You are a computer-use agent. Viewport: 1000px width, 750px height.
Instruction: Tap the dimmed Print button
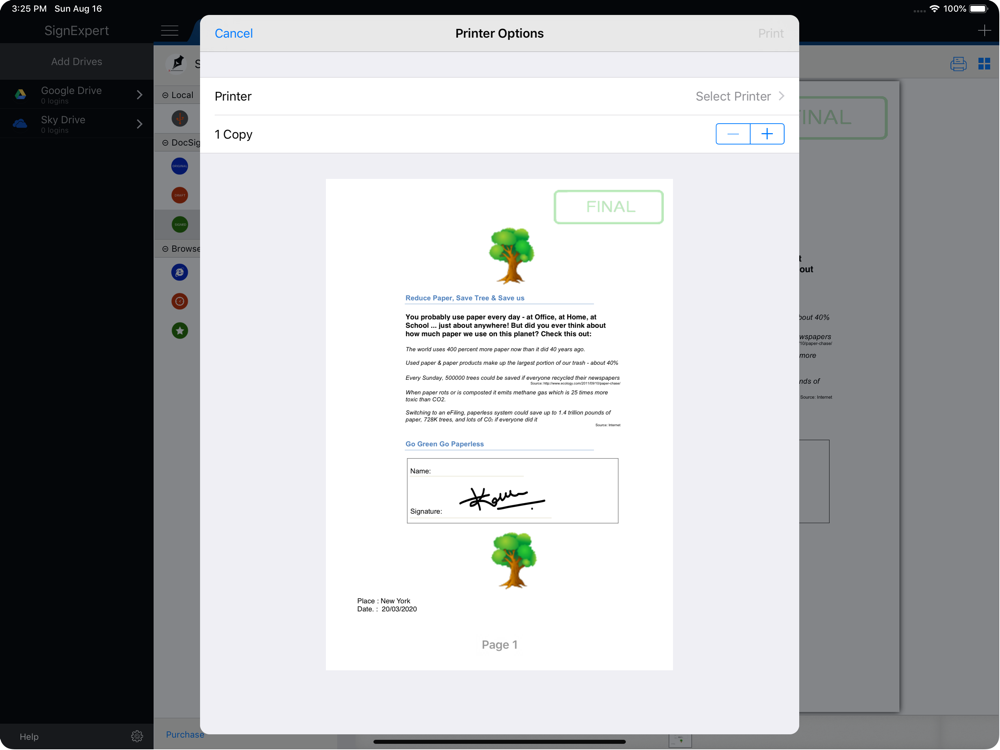[770, 33]
